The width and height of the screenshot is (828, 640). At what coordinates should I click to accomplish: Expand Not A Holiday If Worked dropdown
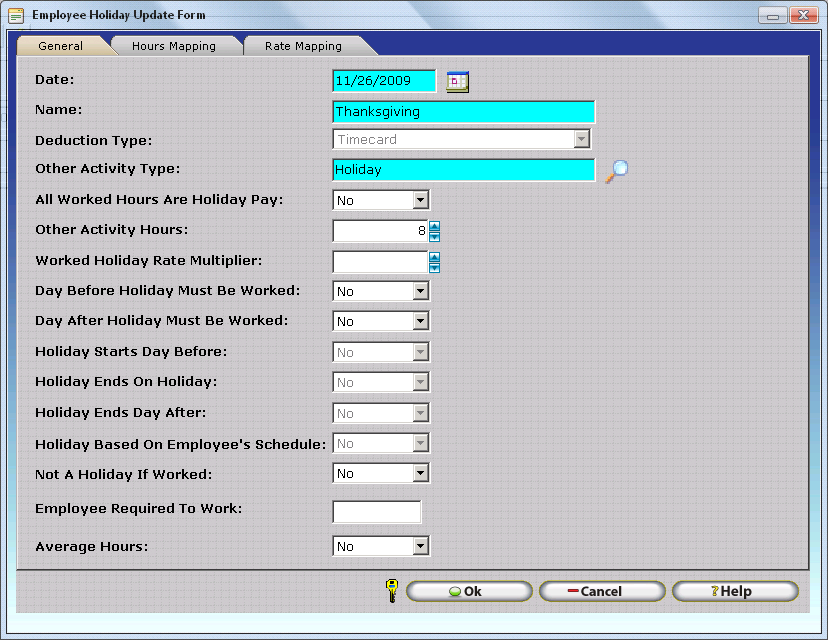[x=420, y=473]
